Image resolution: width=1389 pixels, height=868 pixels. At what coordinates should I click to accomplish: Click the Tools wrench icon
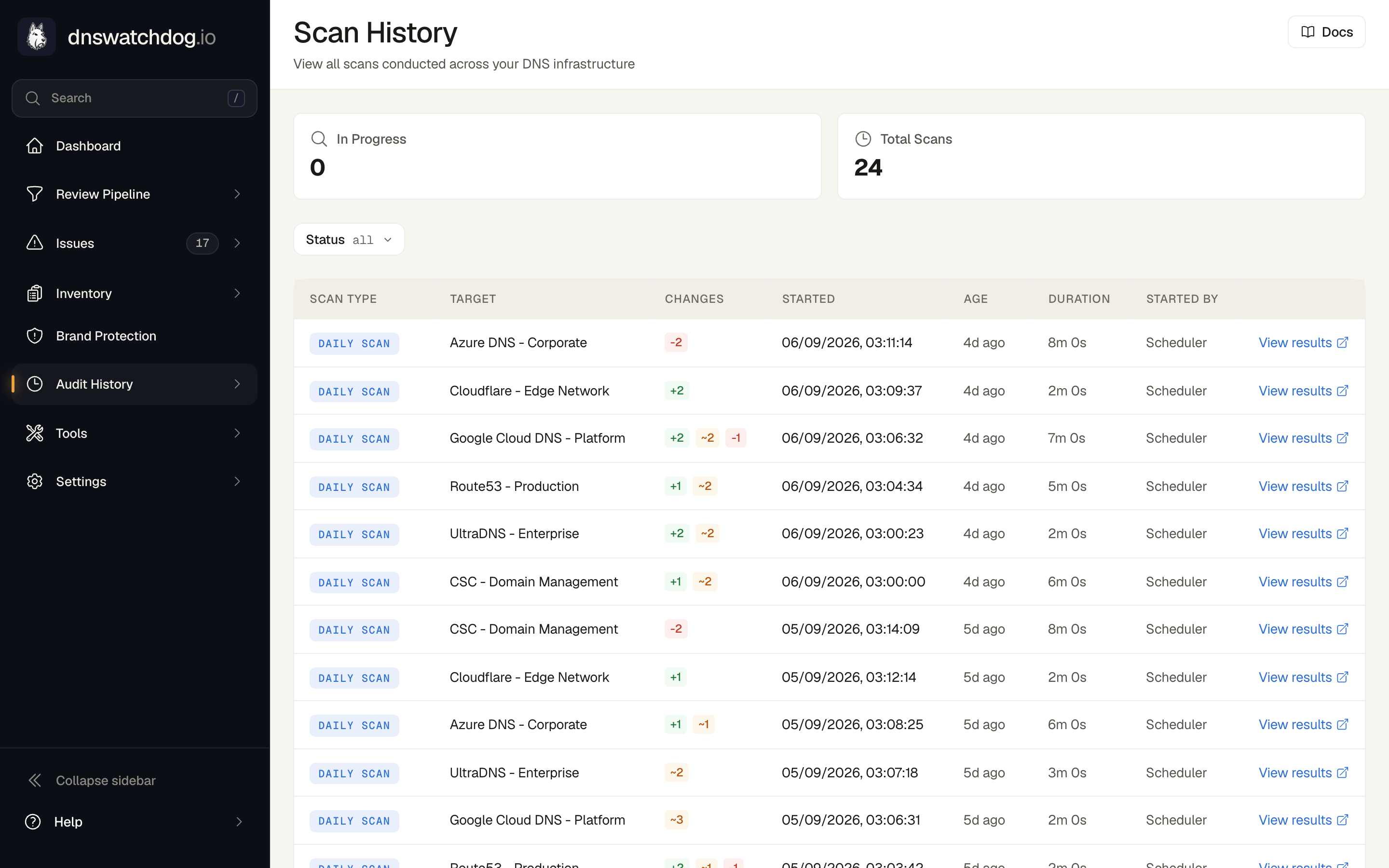[x=34, y=433]
